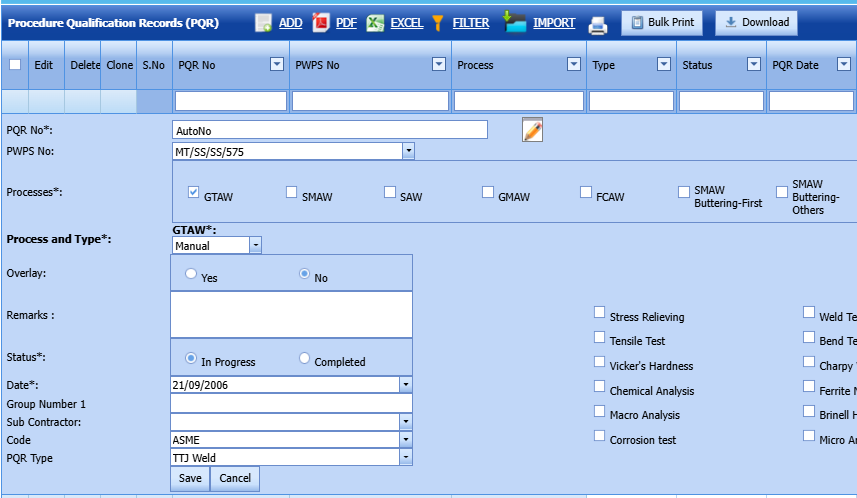Click the Edit column header
Image resolution: width=857 pixels, height=498 pixels.
coord(44,65)
